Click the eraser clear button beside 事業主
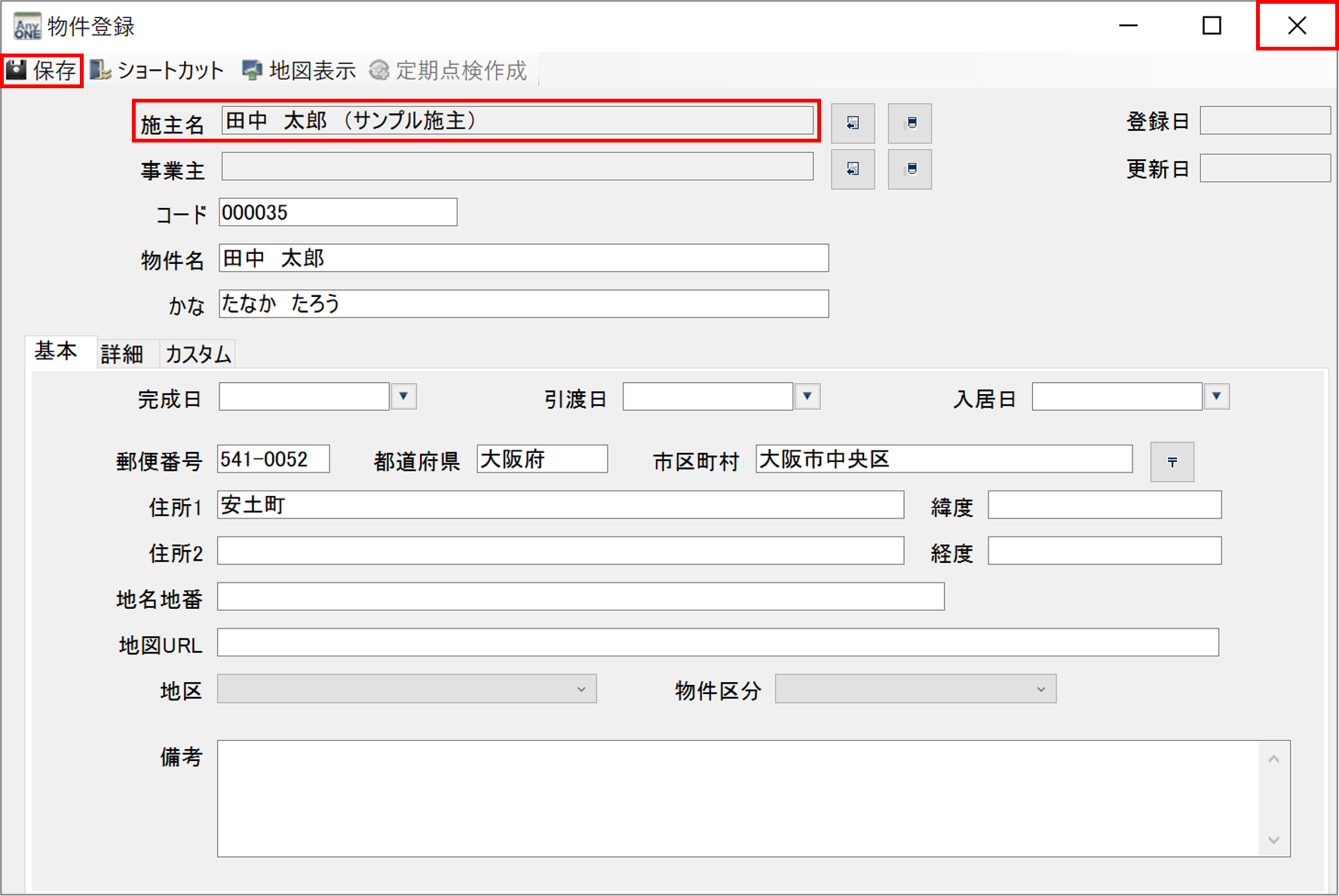This screenshot has height=896, width=1339. [910, 169]
